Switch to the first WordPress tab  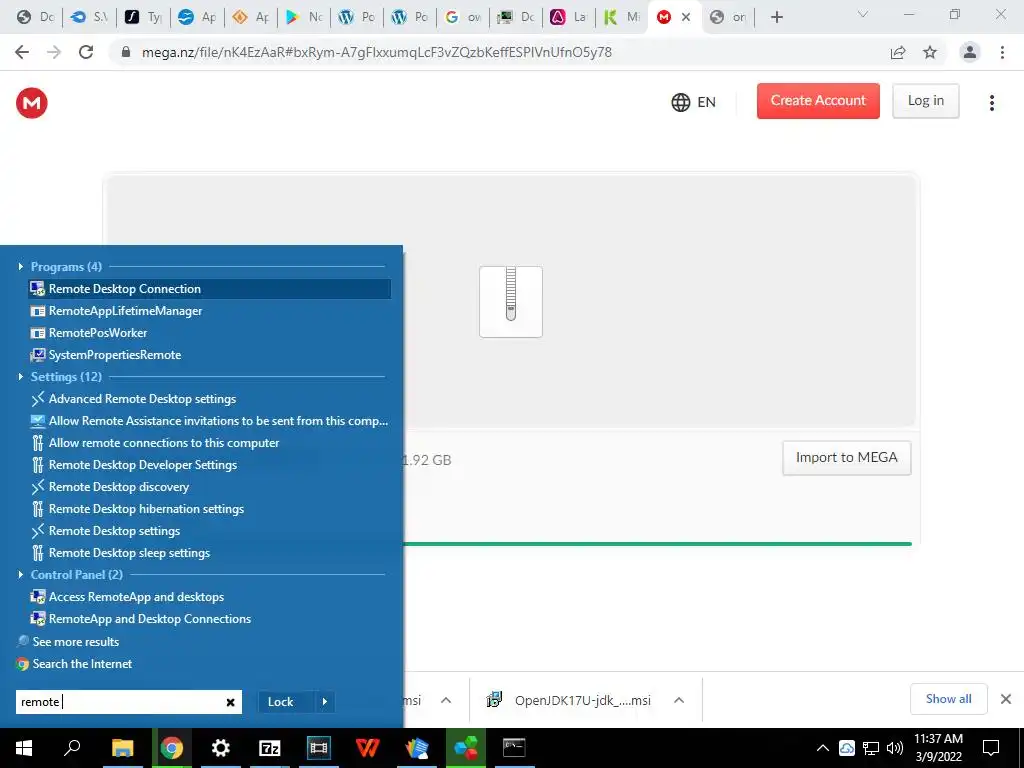click(356, 17)
